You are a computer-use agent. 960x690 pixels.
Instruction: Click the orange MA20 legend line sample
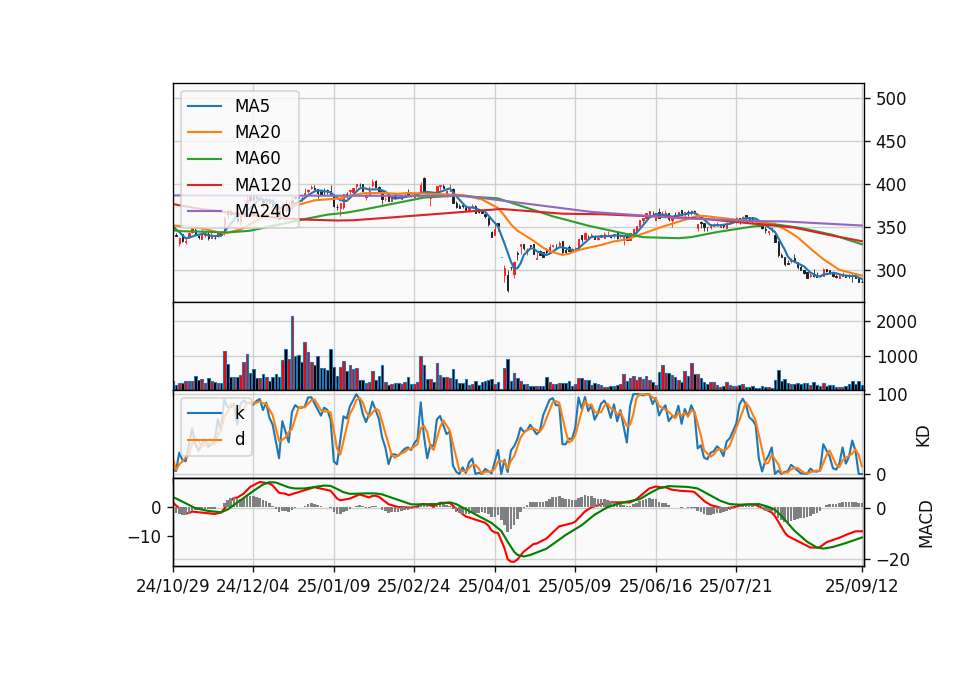point(204,132)
